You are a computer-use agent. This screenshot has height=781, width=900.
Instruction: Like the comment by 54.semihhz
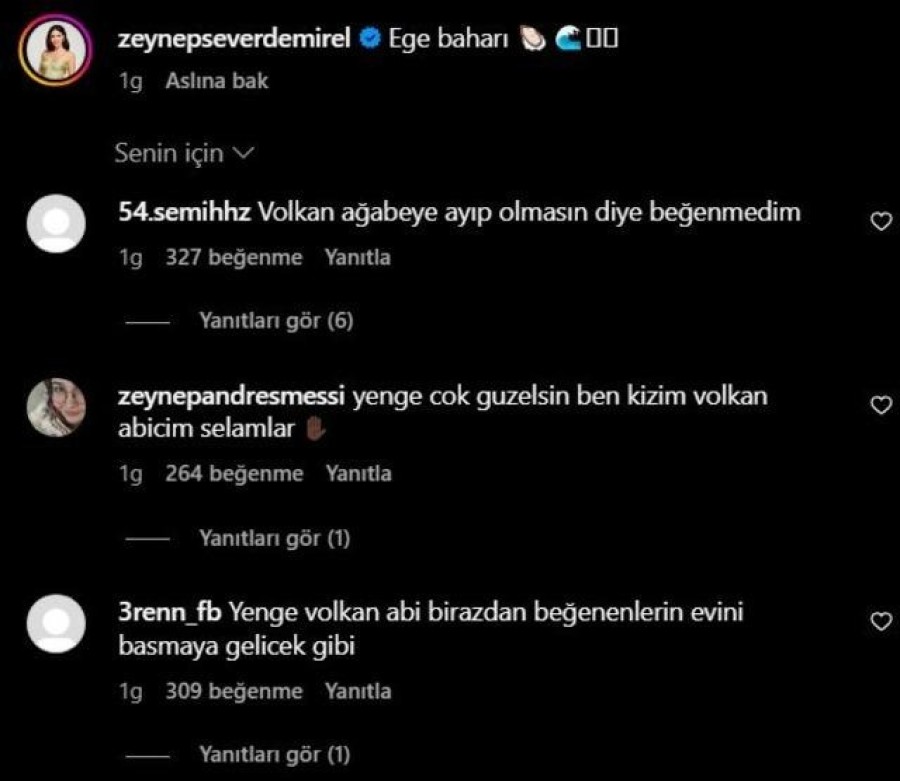(x=881, y=221)
